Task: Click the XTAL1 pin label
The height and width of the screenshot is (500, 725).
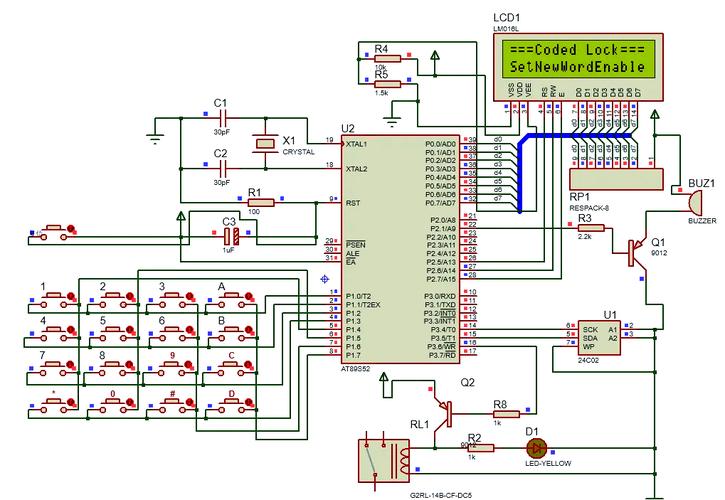Action: [x=356, y=144]
